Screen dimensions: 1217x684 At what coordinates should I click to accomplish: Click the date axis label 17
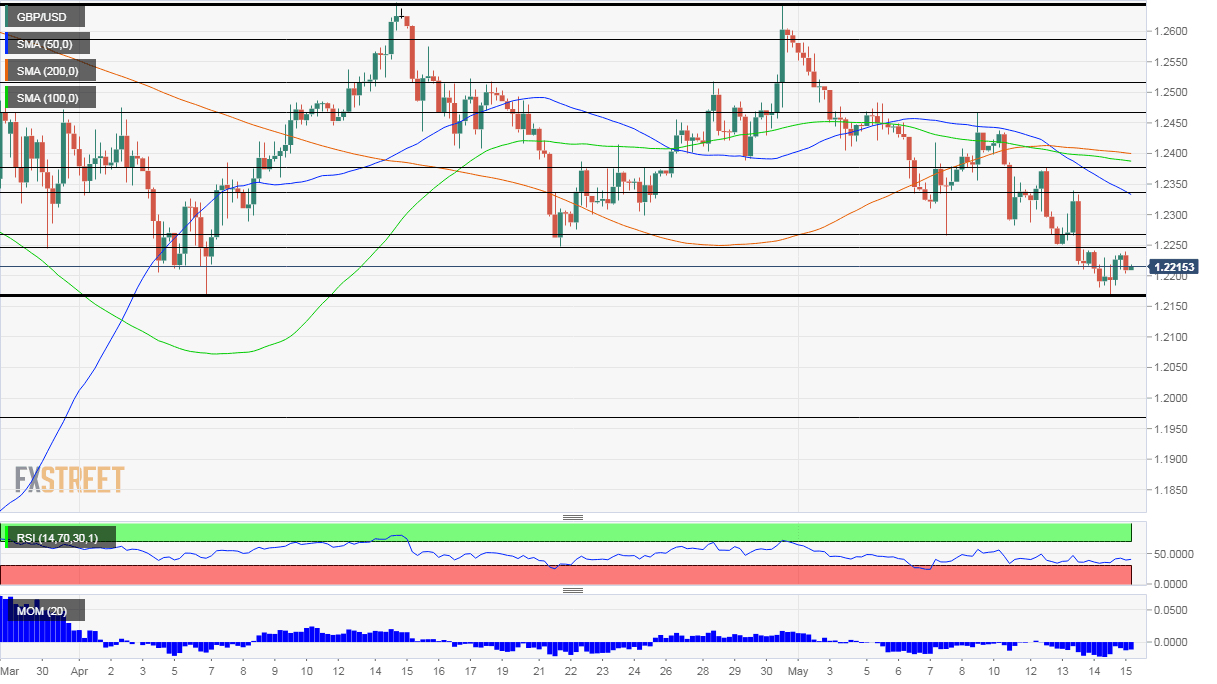click(x=470, y=670)
